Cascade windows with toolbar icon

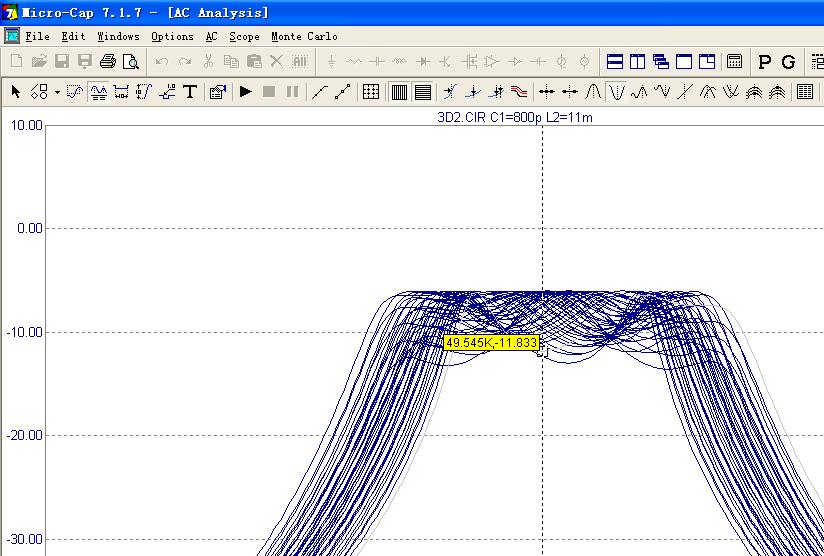coord(661,61)
